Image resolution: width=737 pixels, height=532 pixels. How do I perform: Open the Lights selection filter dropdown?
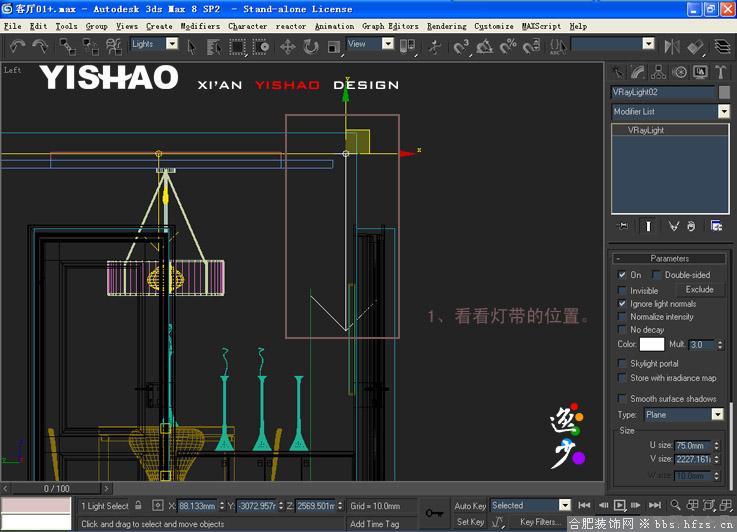[172, 44]
